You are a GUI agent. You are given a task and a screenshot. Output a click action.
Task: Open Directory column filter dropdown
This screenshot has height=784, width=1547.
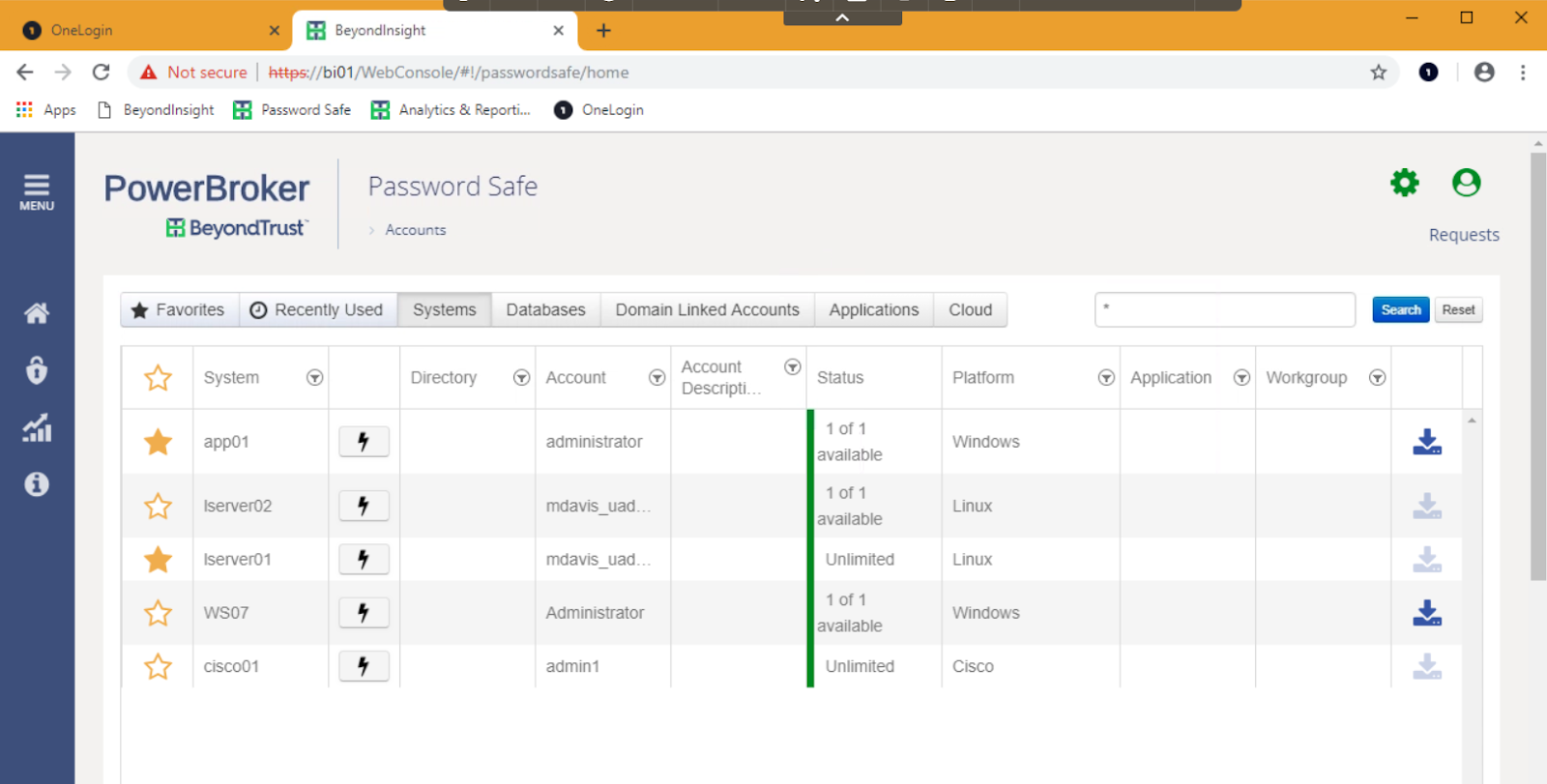point(521,378)
